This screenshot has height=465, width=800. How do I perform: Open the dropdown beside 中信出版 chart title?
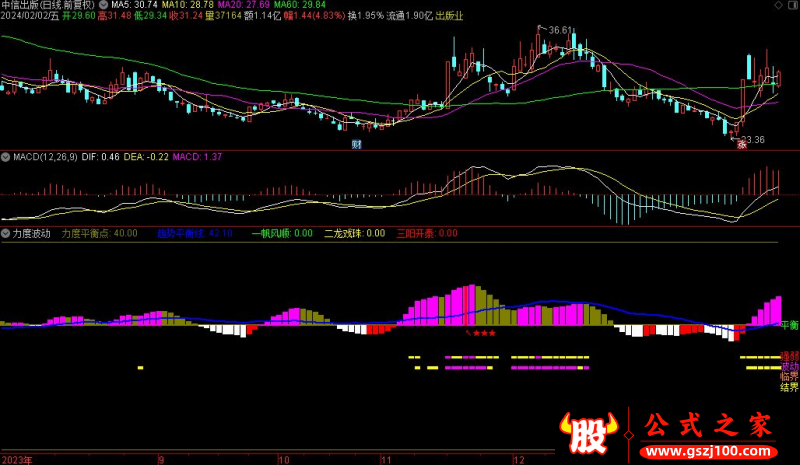tap(103, 5)
